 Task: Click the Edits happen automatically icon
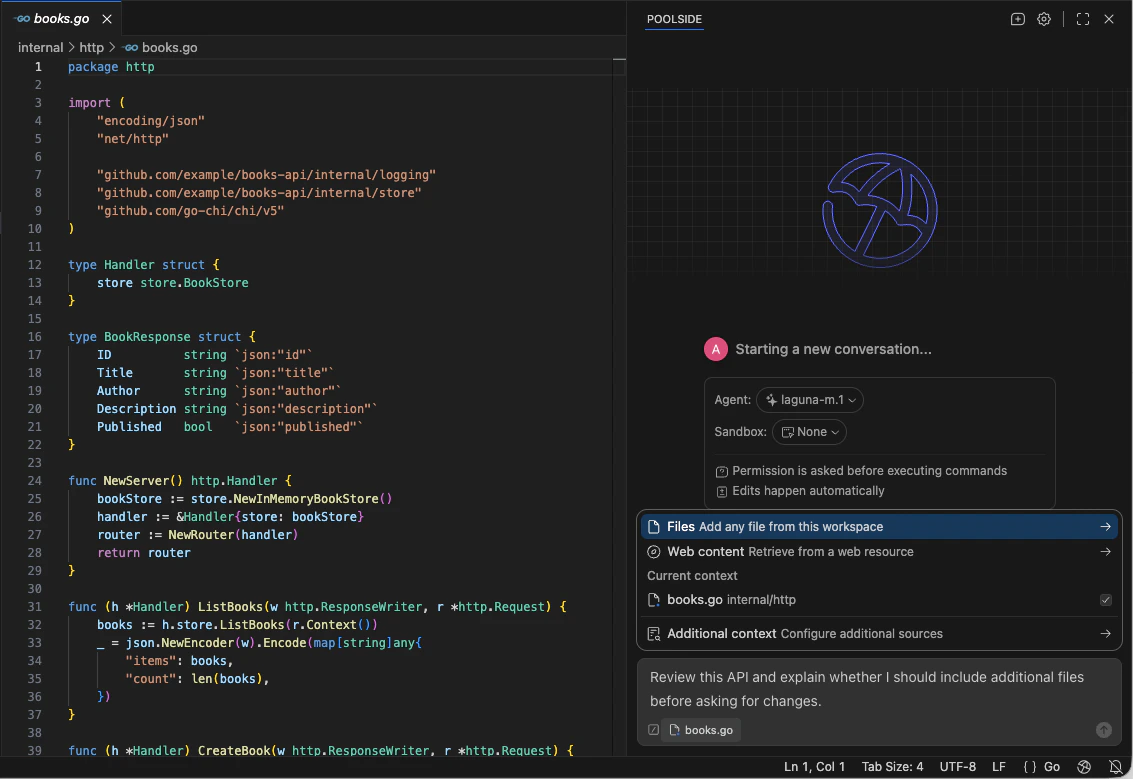[721, 491]
